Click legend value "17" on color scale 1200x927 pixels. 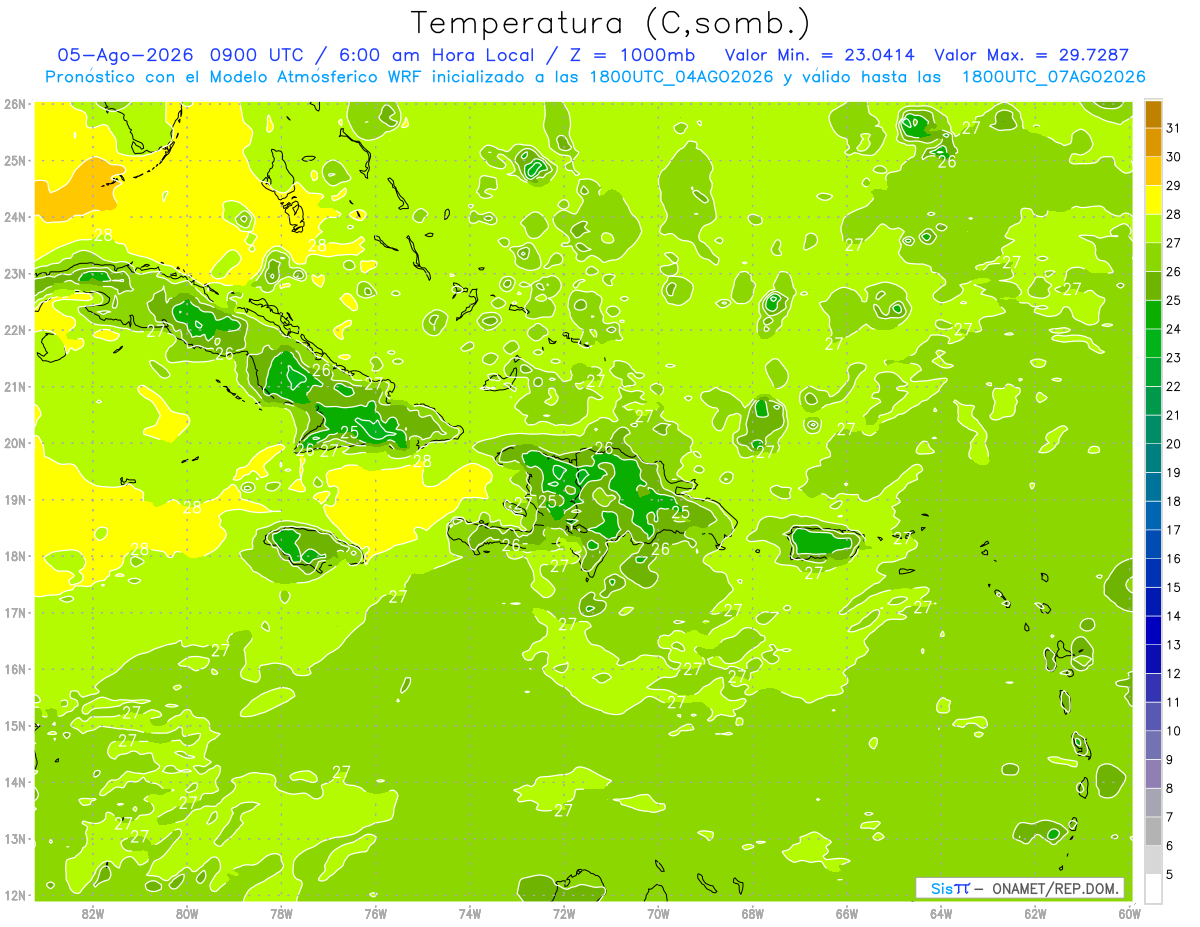coord(1173,530)
